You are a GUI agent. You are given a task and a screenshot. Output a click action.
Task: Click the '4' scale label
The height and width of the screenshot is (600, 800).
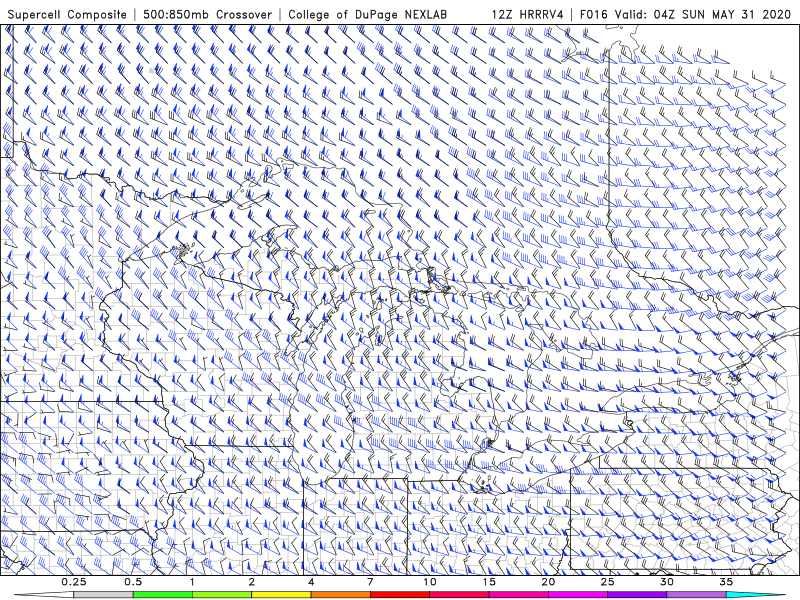311,582
